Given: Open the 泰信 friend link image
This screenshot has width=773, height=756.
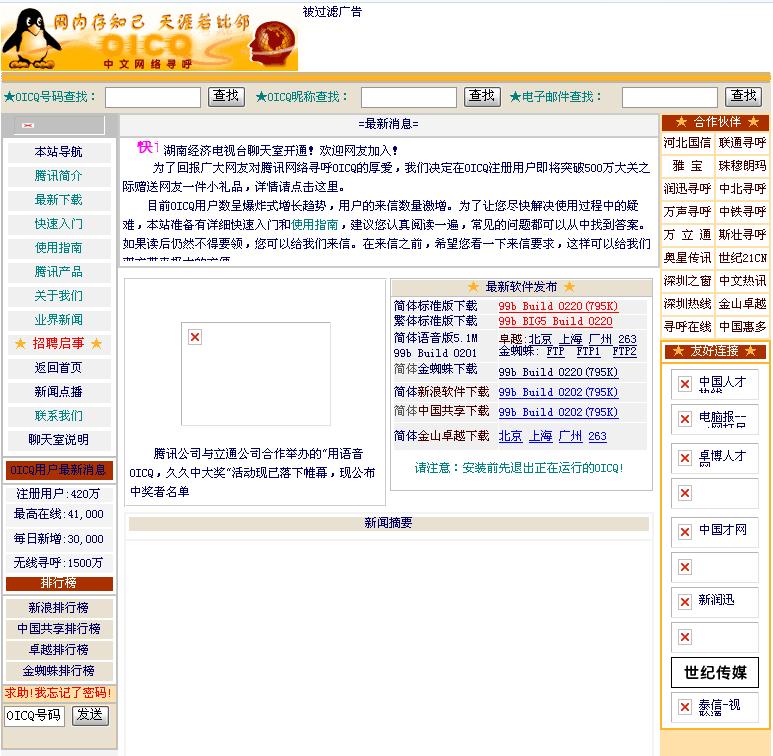Looking at the screenshot, I should pyautogui.click(x=714, y=707).
